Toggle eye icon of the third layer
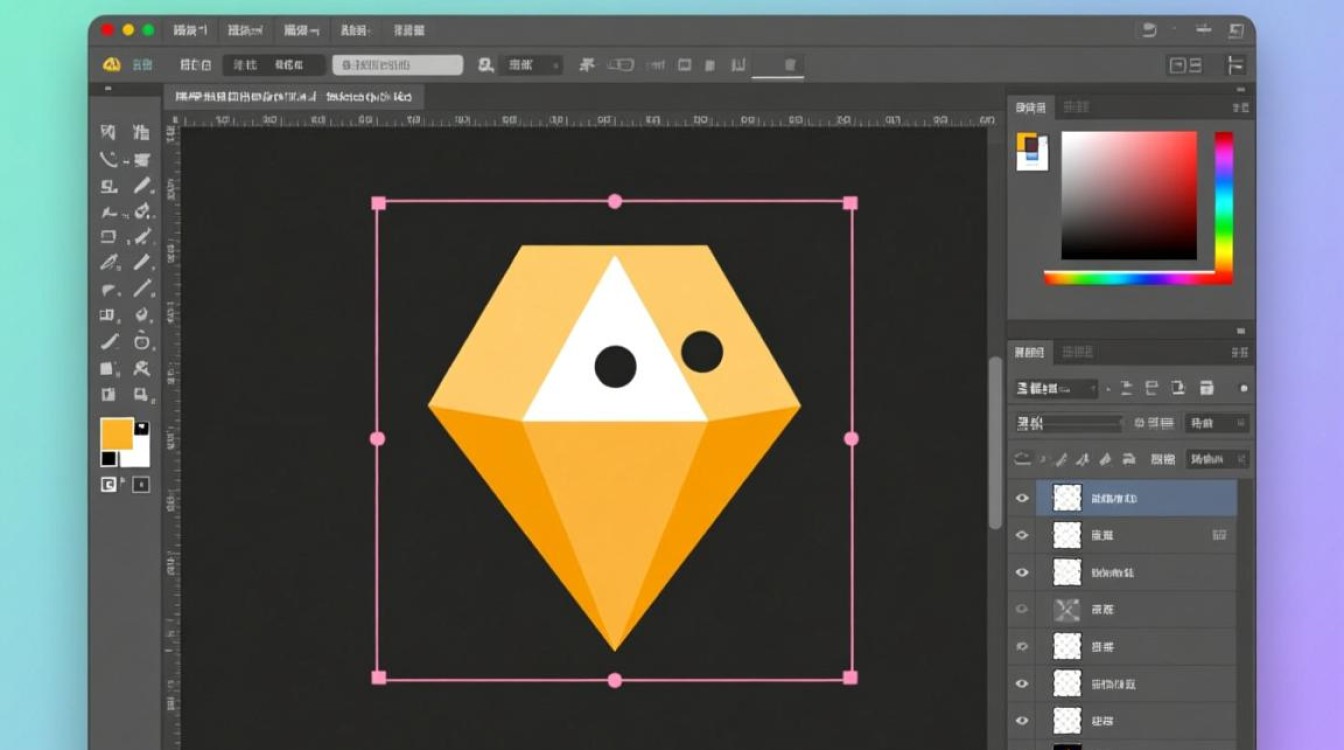 (x=1022, y=572)
